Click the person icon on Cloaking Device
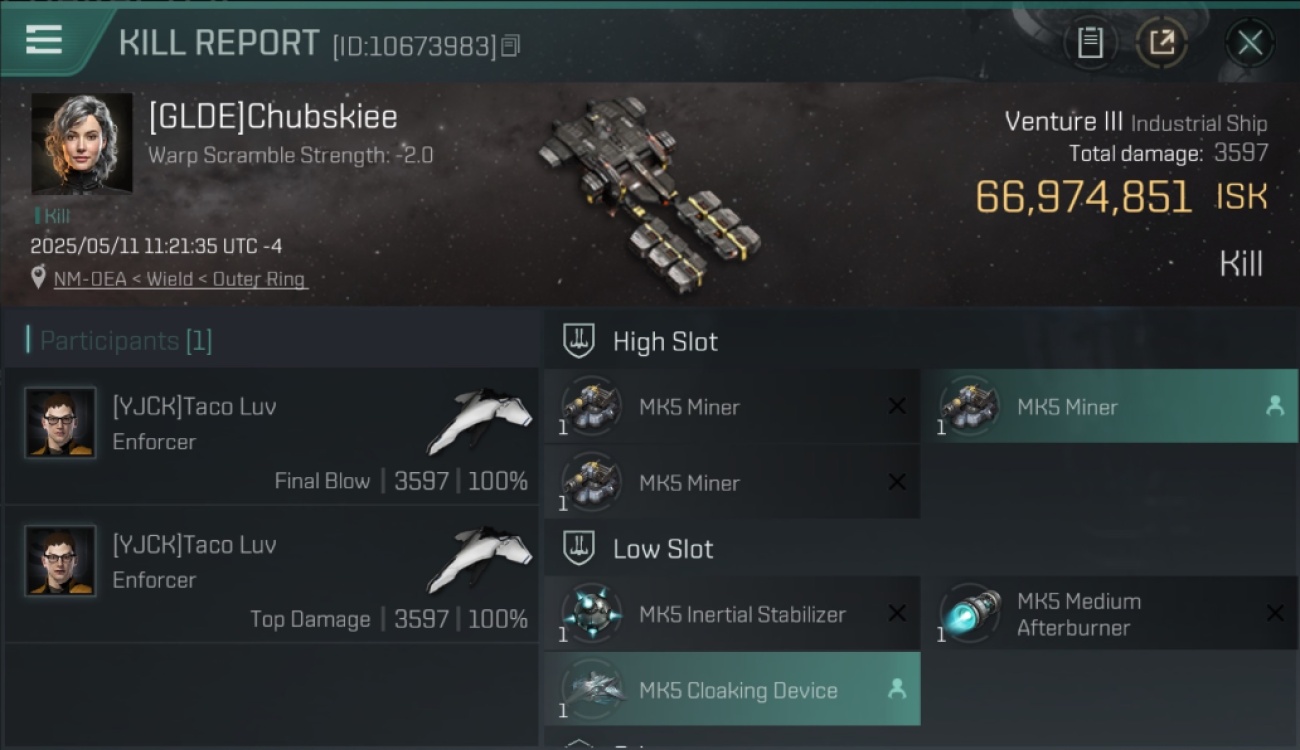 pyautogui.click(x=897, y=689)
